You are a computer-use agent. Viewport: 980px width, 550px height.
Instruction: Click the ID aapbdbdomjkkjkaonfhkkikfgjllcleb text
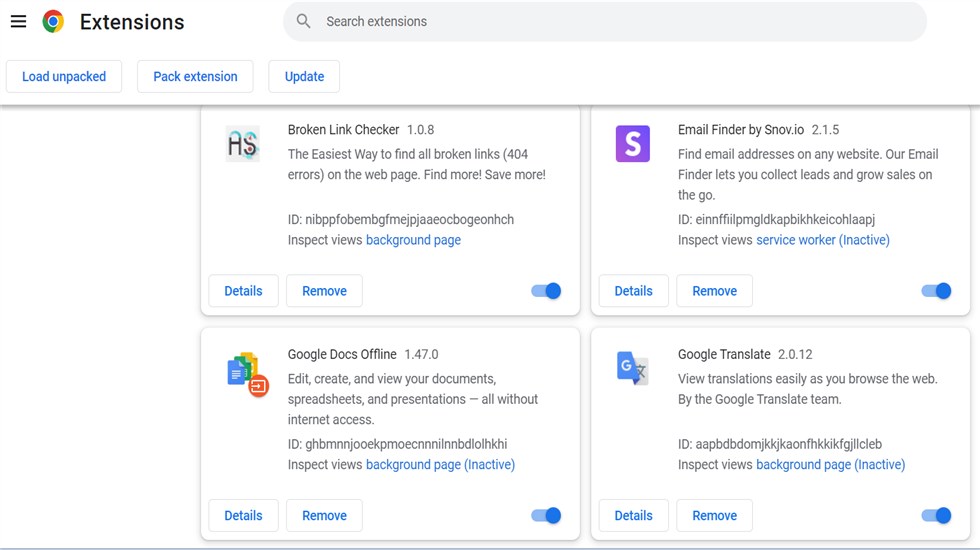[780, 444]
